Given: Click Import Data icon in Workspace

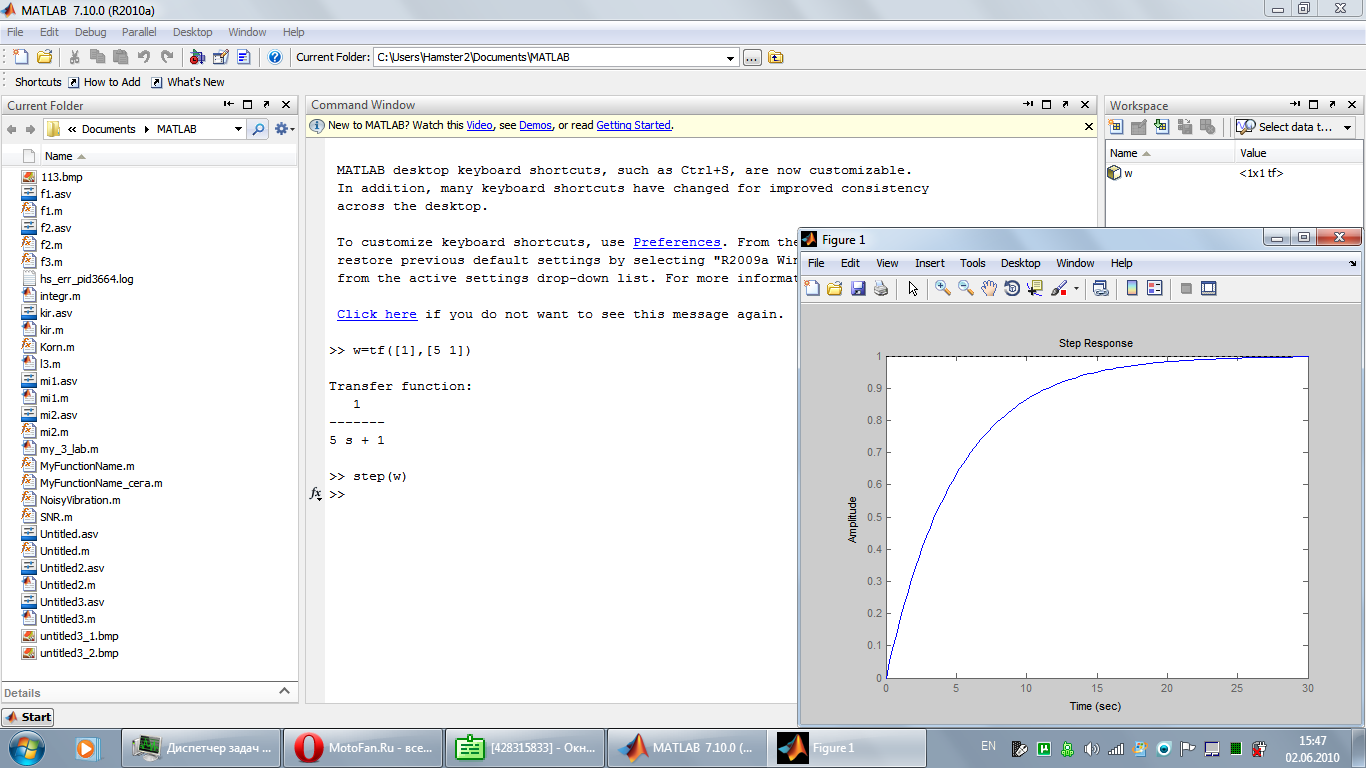Looking at the screenshot, I should pos(1161,127).
